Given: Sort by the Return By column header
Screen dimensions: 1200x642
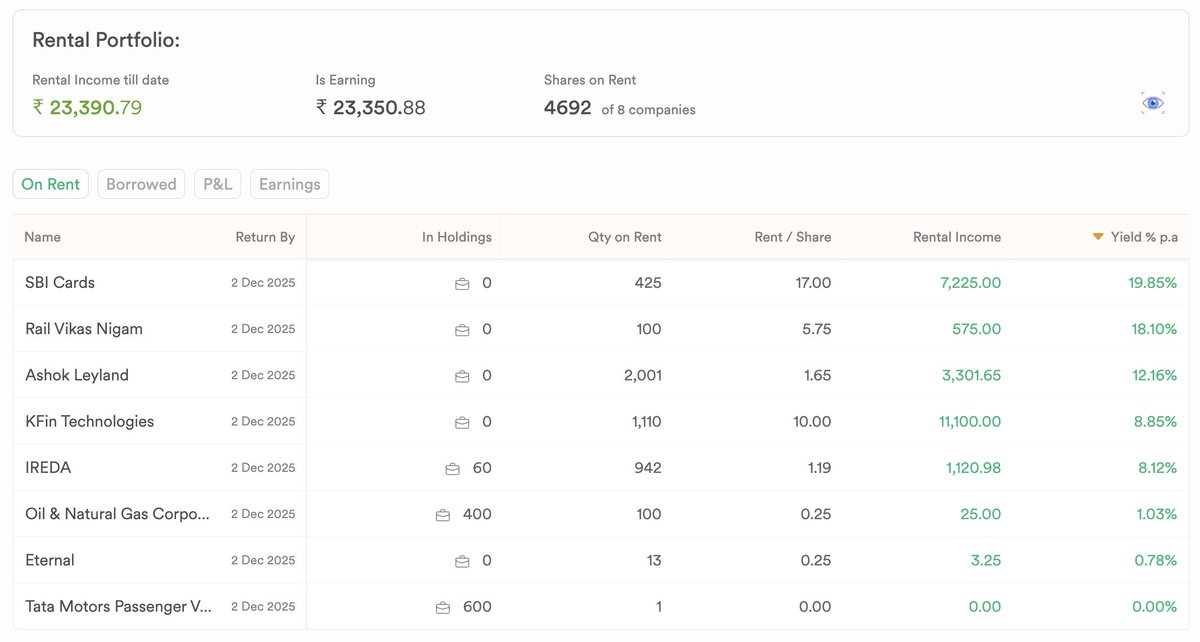Looking at the screenshot, I should coord(265,237).
